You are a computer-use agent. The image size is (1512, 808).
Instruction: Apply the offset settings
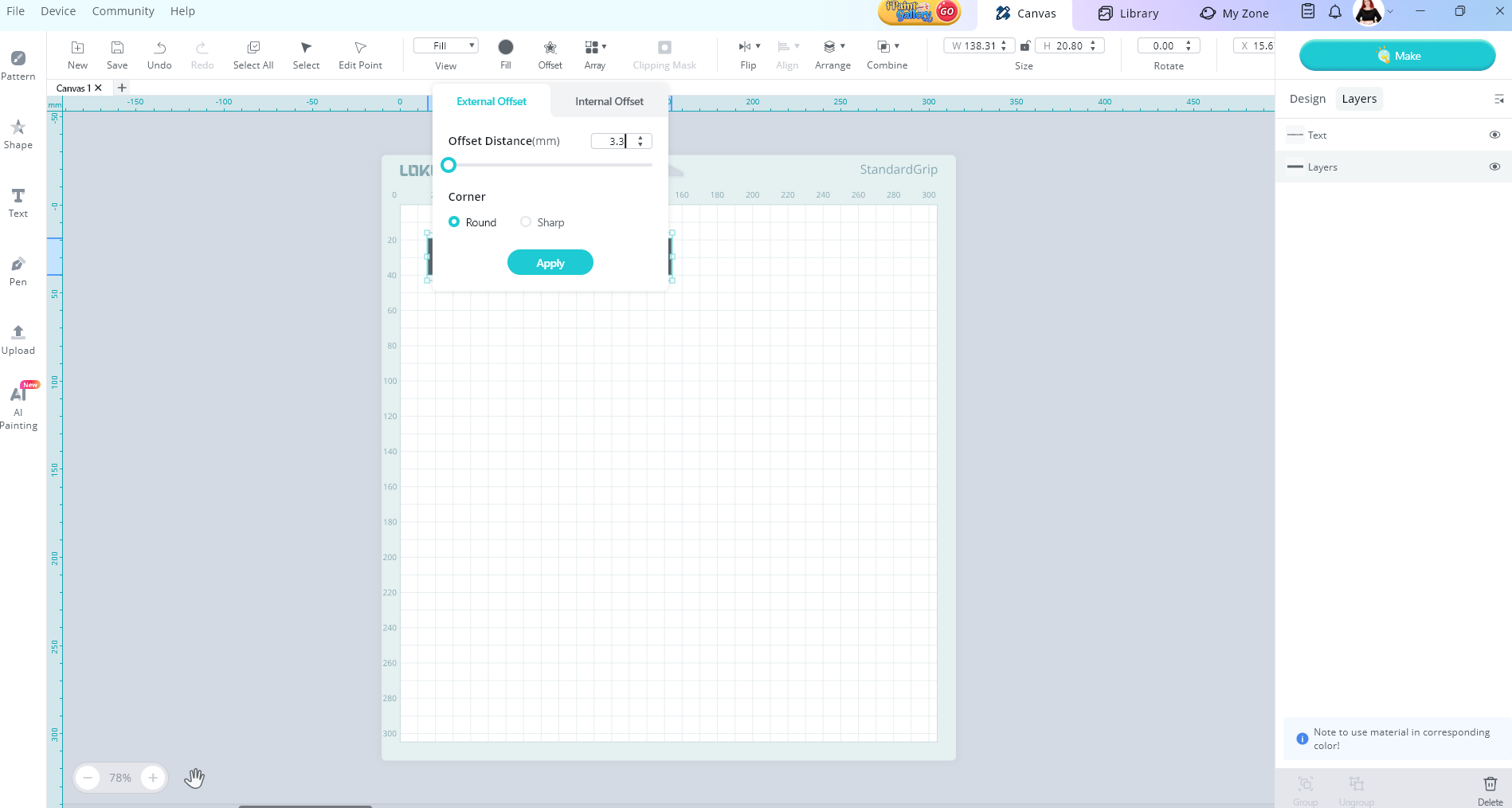pyautogui.click(x=550, y=263)
